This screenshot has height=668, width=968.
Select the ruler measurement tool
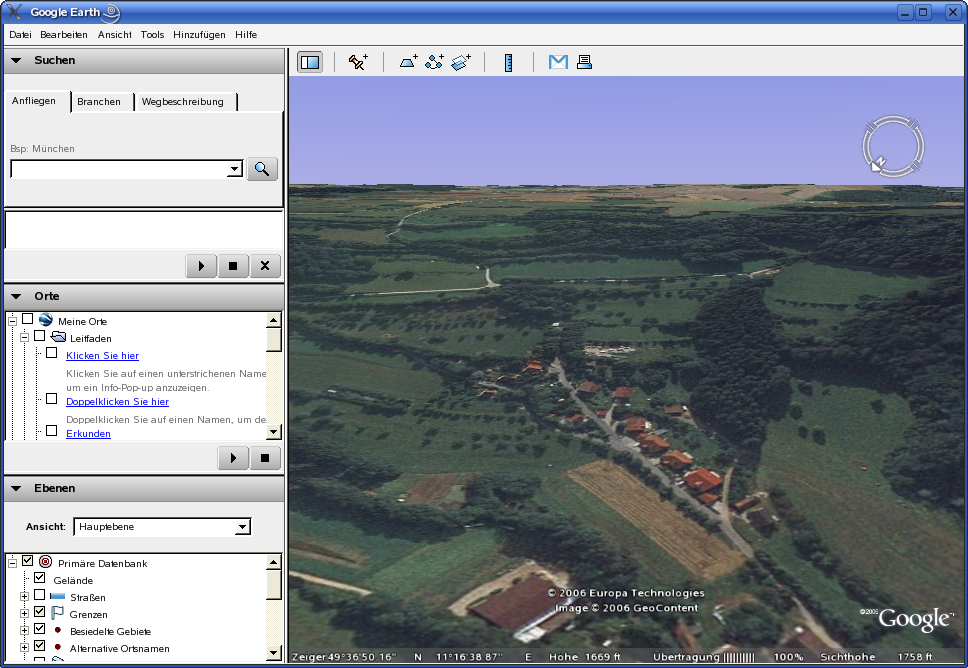508,62
